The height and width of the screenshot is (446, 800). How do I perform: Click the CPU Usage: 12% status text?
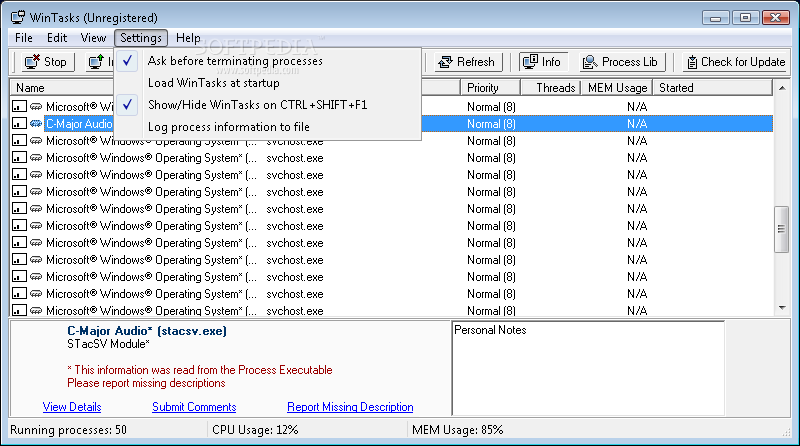(x=255, y=430)
